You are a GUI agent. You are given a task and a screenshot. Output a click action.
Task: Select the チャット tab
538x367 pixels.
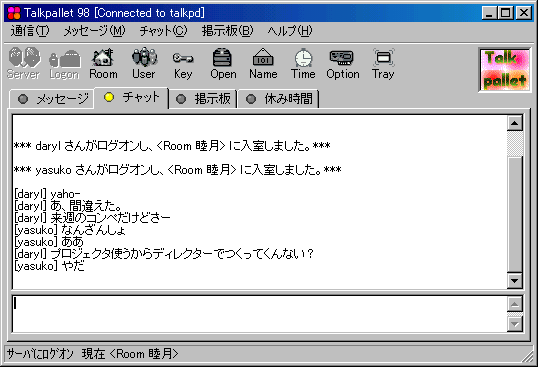click(131, 98)
